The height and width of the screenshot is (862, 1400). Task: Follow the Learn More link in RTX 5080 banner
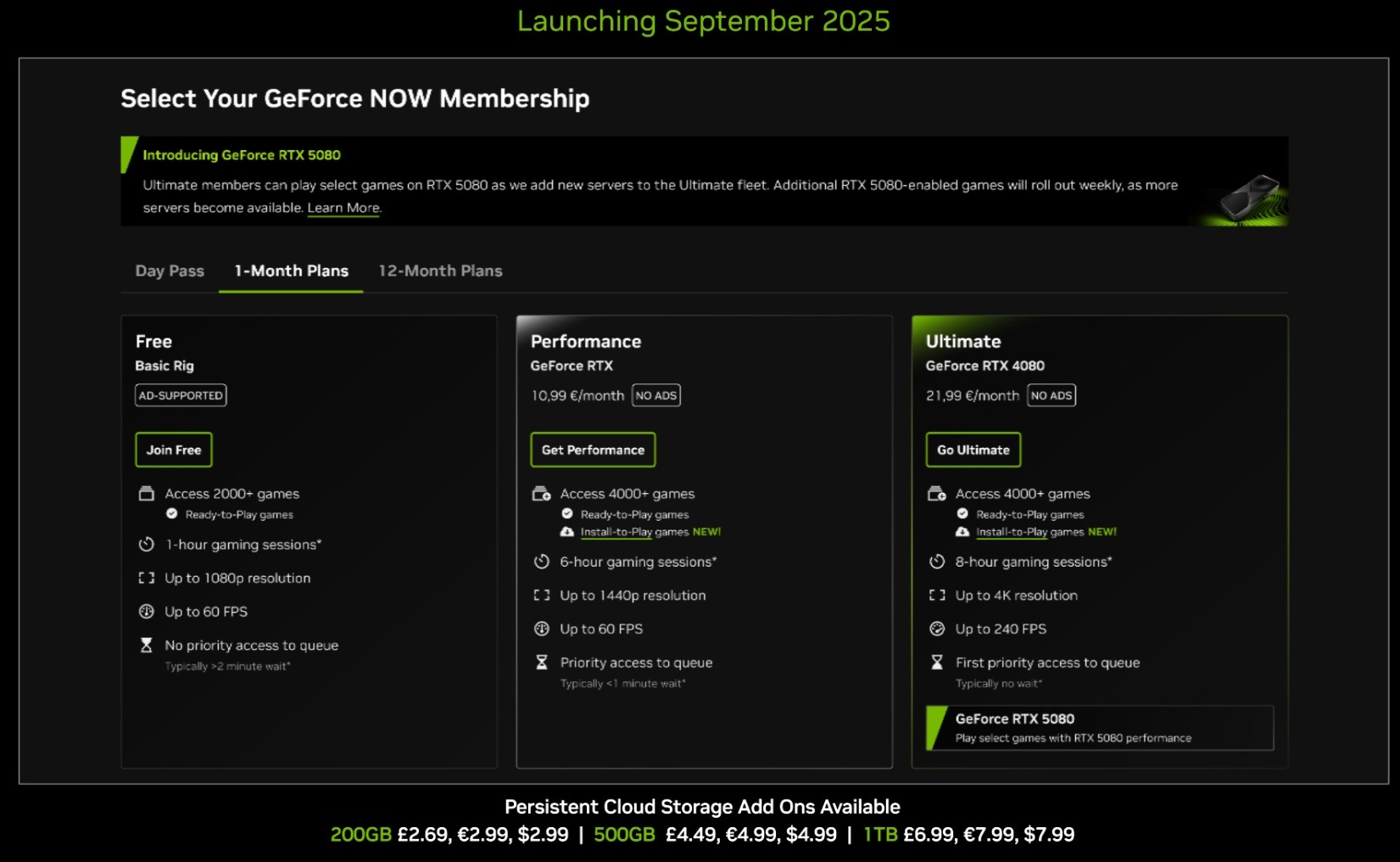pos(343,208)
